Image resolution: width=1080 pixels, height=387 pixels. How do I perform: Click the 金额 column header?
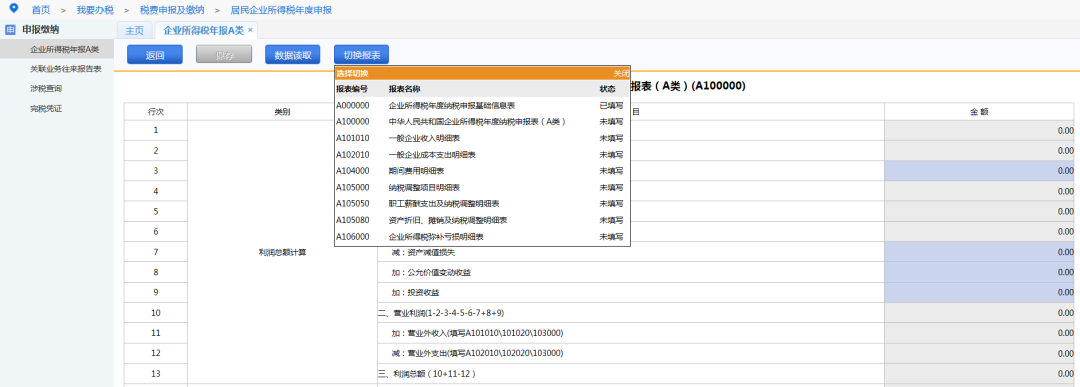click(x=979, y=112)
